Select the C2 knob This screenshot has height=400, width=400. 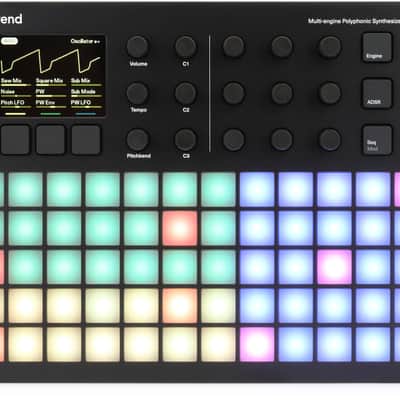point(186,93)
